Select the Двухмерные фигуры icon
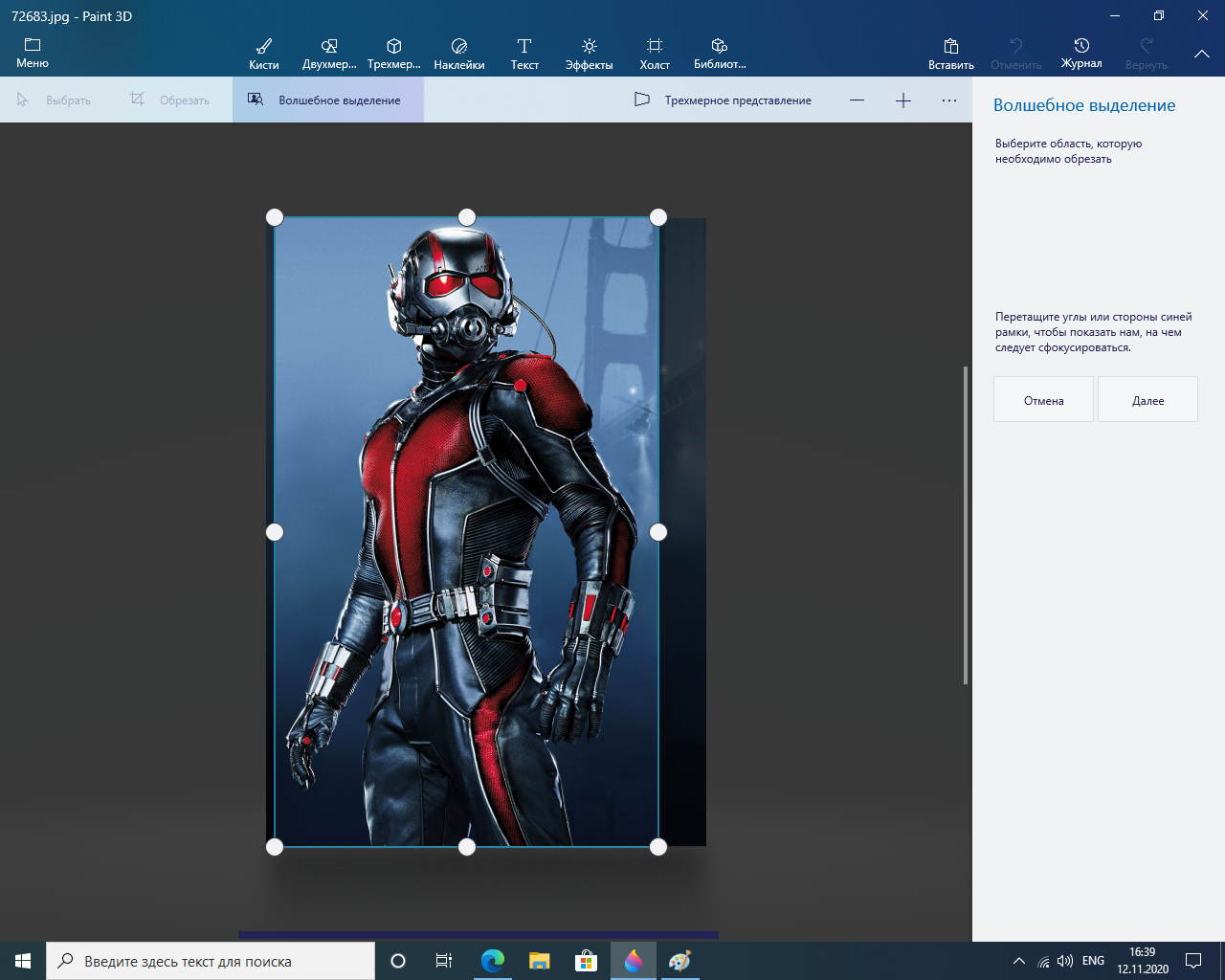Viewport: 1225px width, 980px height. [x=328, y=54]
